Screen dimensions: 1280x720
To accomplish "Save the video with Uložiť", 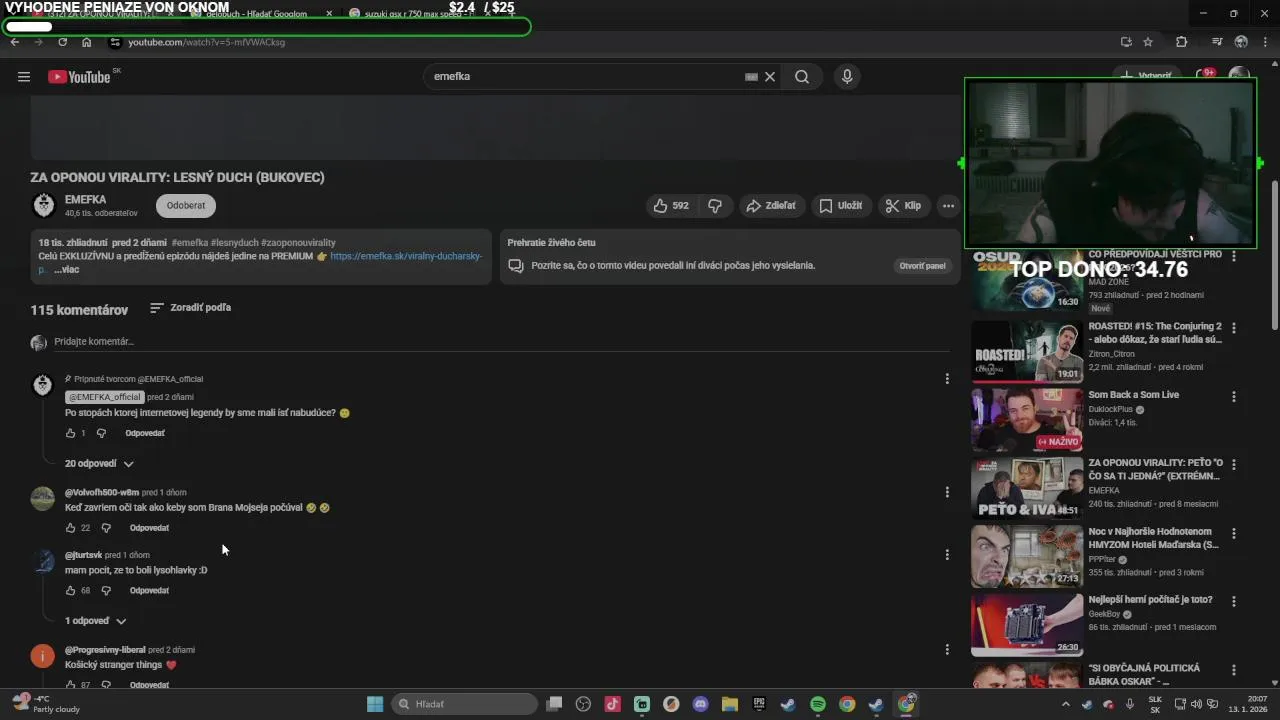I will click(840, 206).
